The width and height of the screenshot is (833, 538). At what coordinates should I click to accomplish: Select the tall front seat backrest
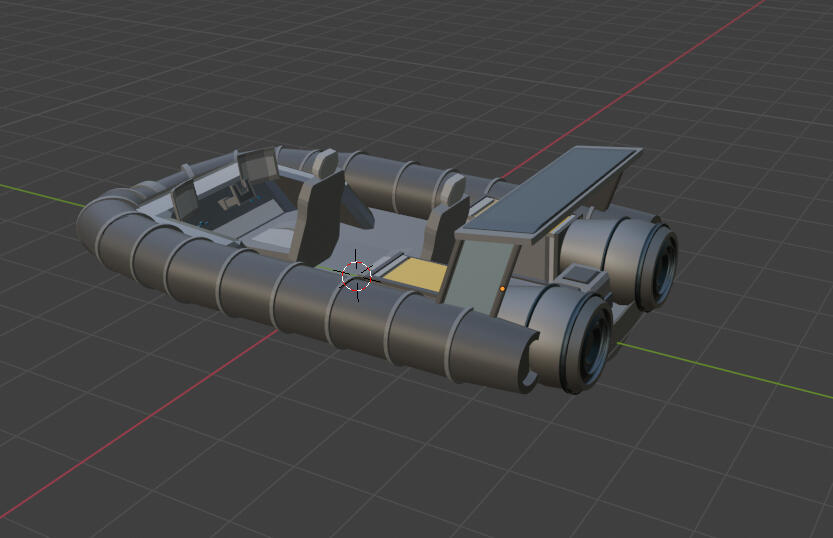point(319,218)
